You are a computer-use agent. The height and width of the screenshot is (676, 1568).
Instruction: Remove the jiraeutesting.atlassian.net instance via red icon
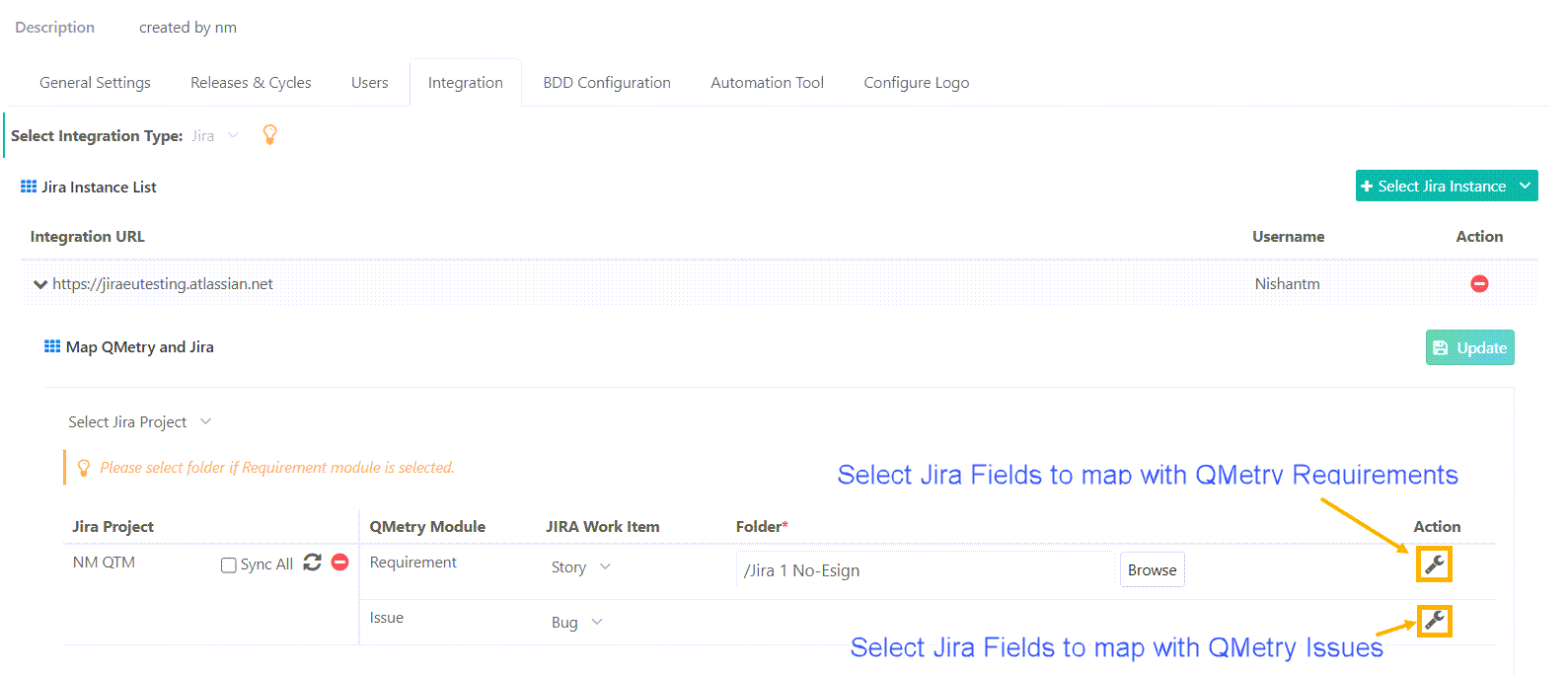[1479, 283]
